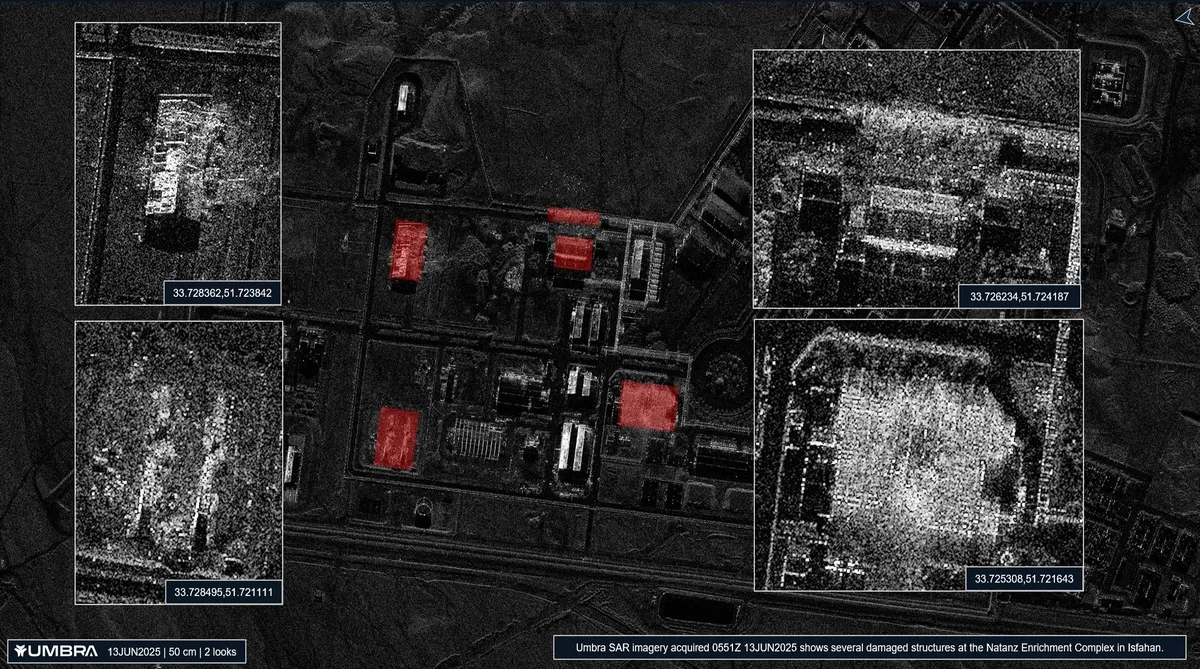1200x669 pixels.
Task: Open the lower-right inset showing large bright structure
Action: tap(918, 454)
